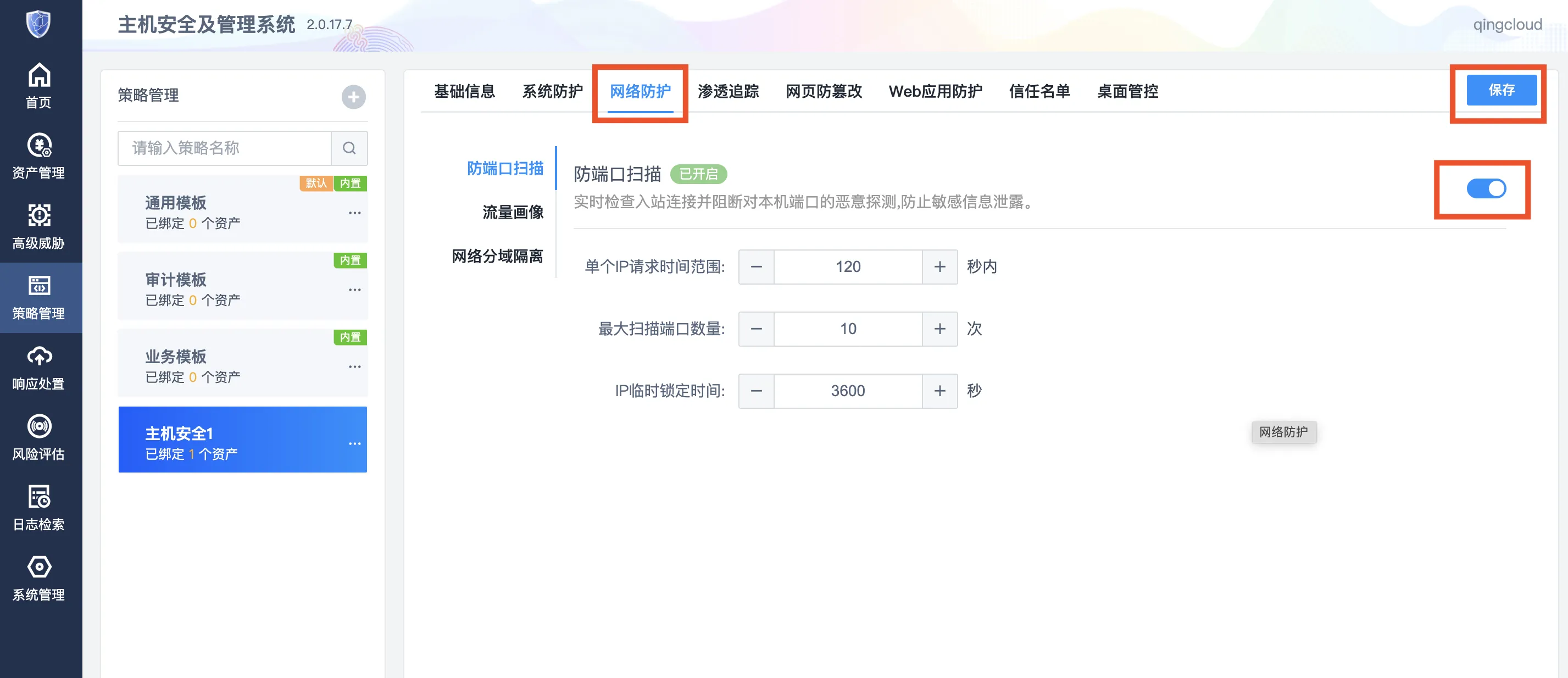Switch to the 网页防篡改 tab
This screenshot has width=1568, height=678.
coord(823,91)
